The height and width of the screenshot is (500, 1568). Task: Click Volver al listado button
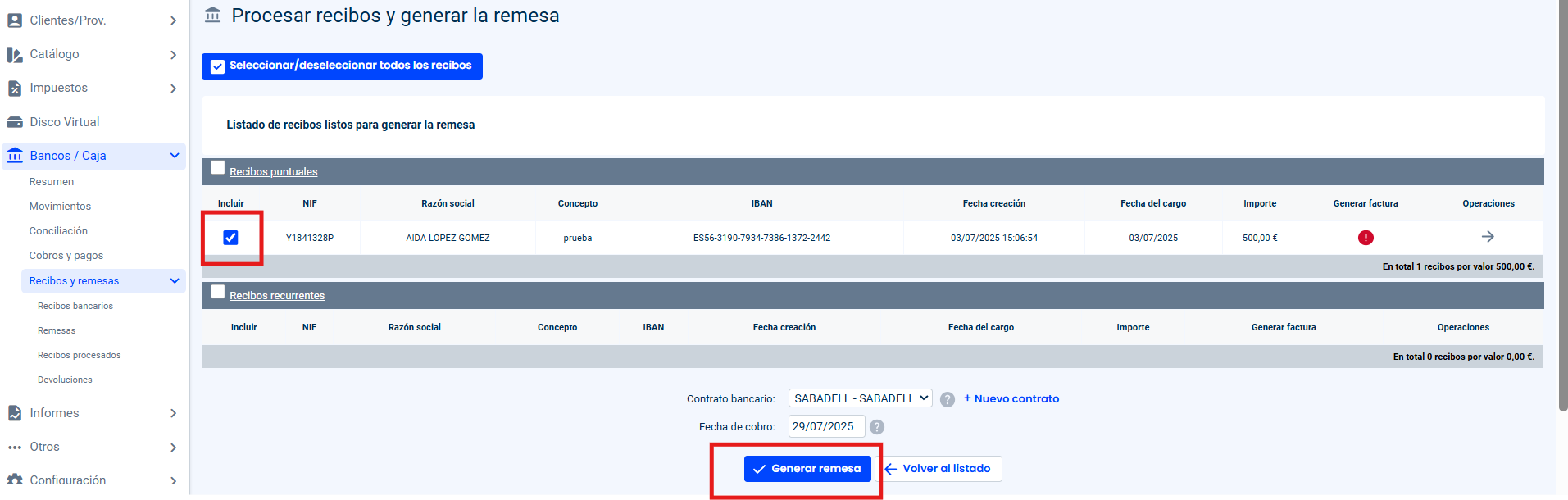(939, 469)
